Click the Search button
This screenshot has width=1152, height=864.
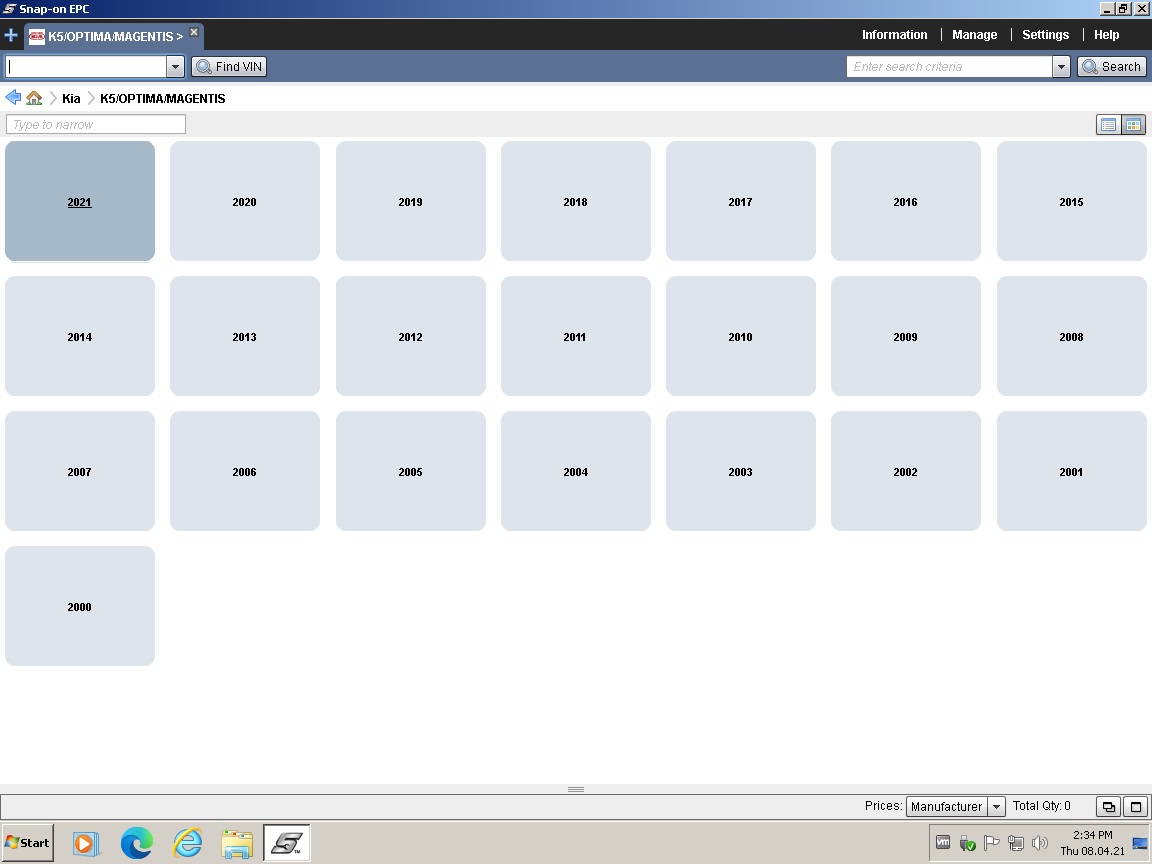pyautogui.click(x=1112, y=66)
